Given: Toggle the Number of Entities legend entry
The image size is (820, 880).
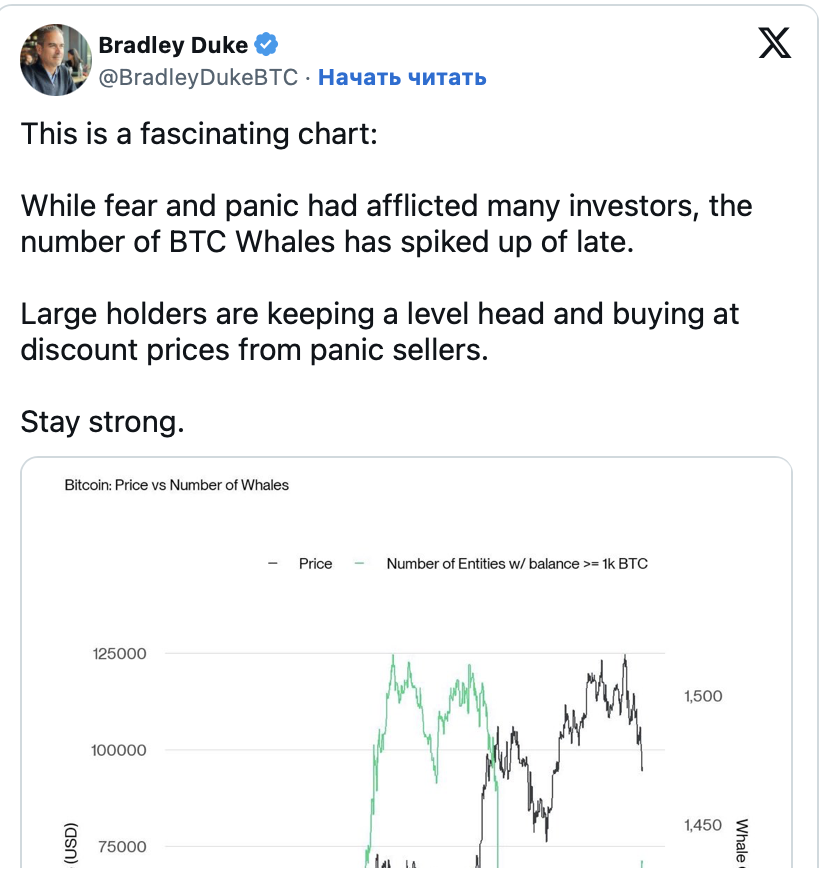Looking at the screenshot, I should (x=516, y=564).
